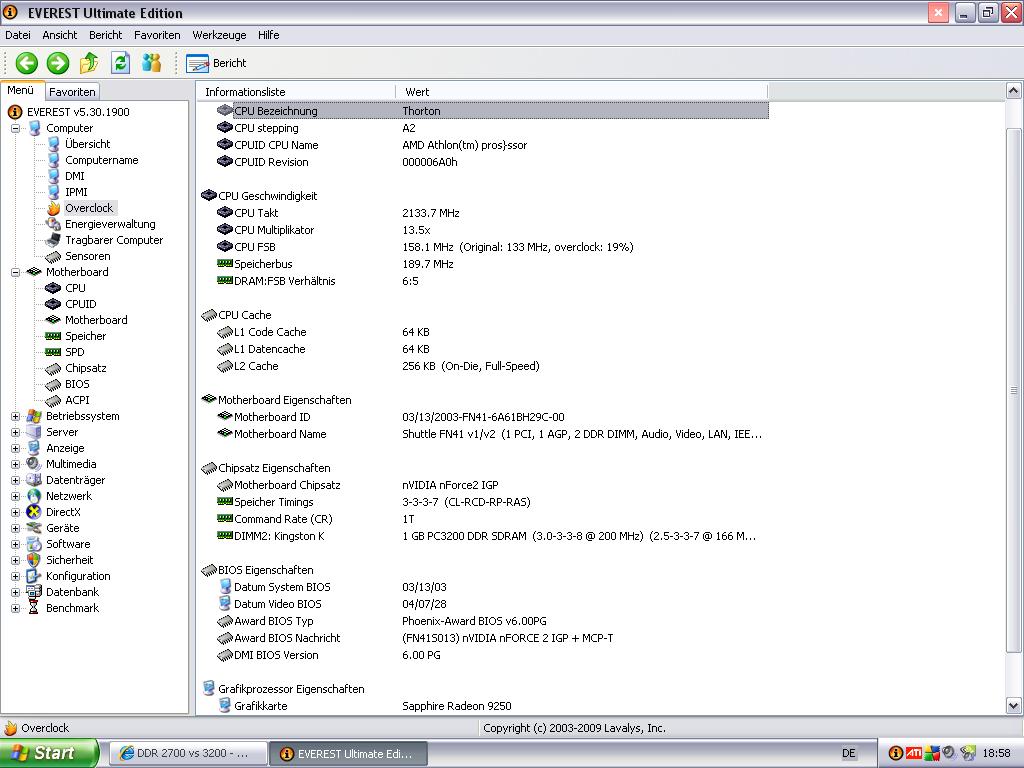Click the Tragbarer Computer laptop icon
Screen dimensions: 1024x768
[x=54, y=240]
